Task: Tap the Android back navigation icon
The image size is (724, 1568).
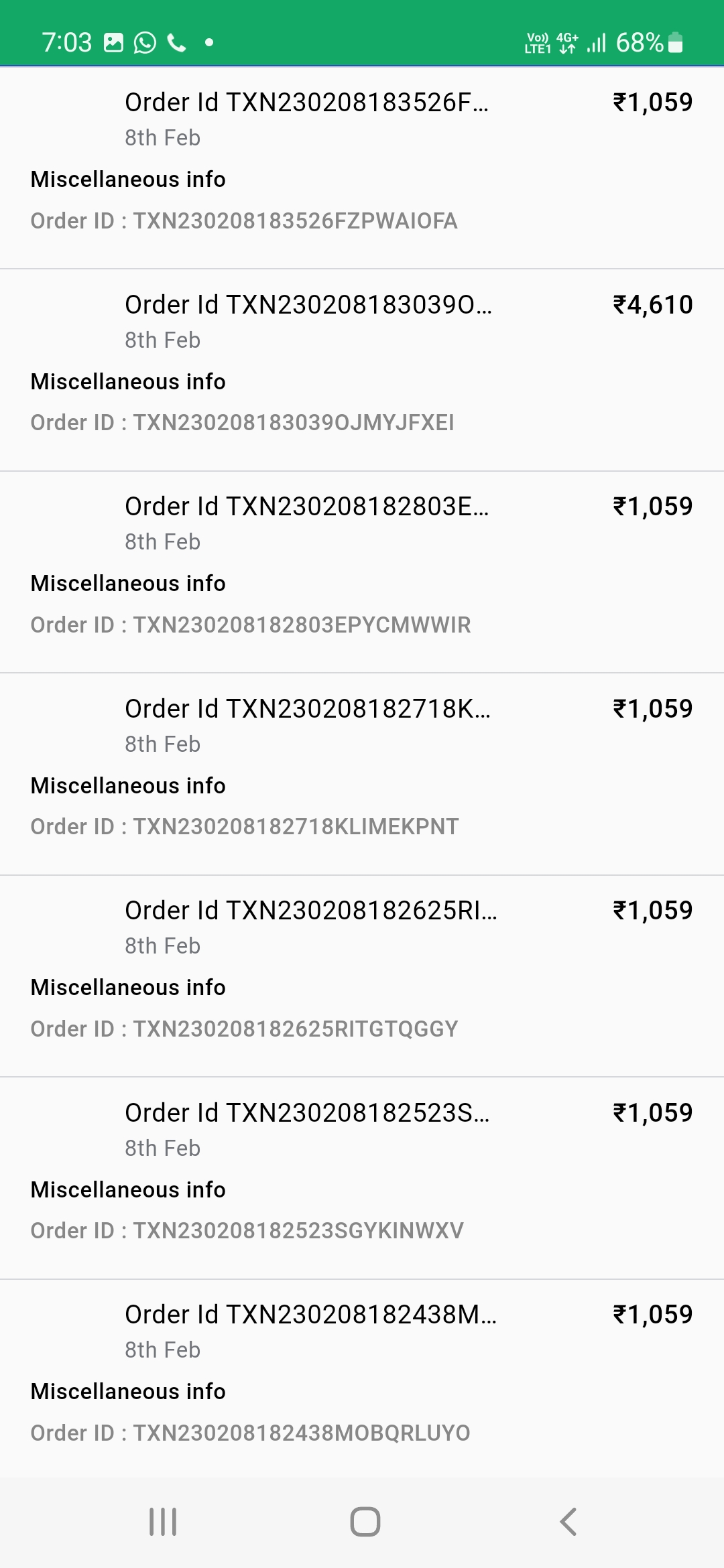Action: click(568, 1521)
